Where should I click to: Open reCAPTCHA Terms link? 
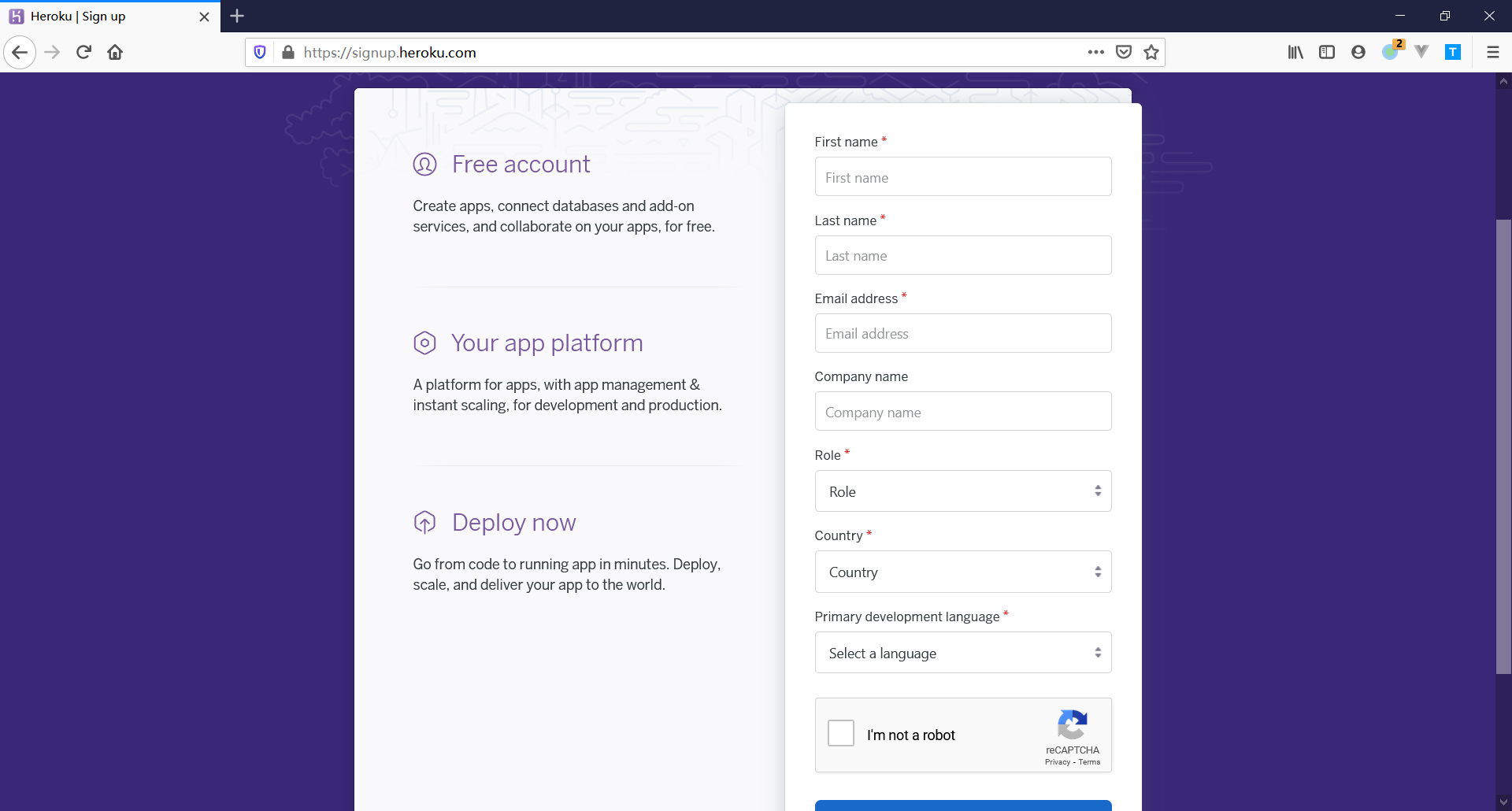(x=1089, y=762)
